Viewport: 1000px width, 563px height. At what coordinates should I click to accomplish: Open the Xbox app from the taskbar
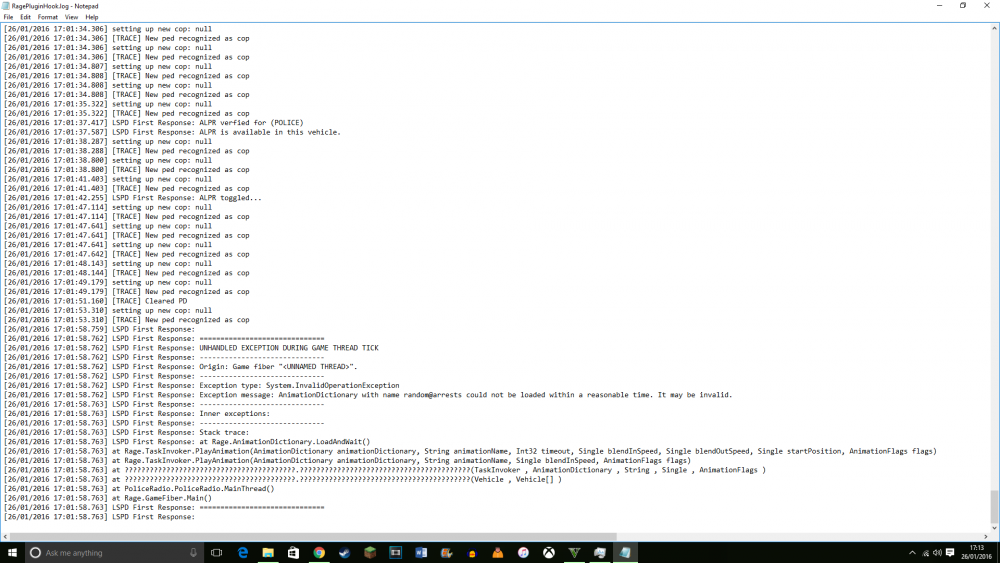pos(548,553)
